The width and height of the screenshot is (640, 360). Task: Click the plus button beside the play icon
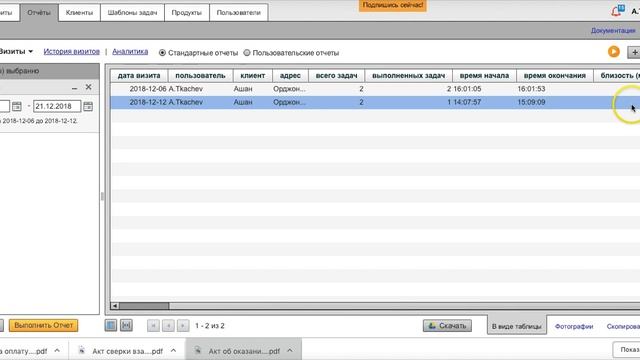(x=634, y=52)
